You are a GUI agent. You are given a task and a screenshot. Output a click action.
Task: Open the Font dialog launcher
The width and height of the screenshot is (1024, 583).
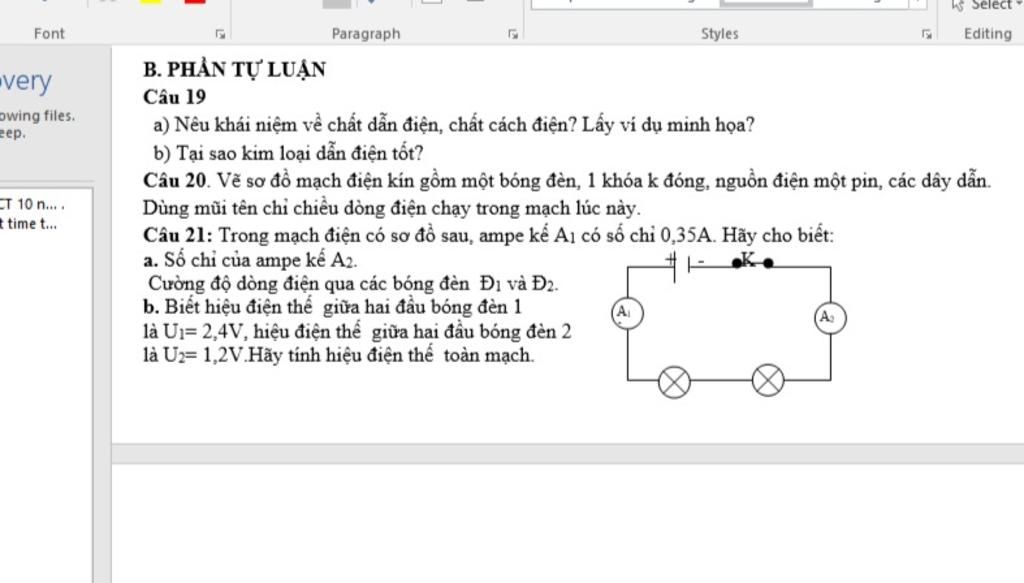[220, 34]
